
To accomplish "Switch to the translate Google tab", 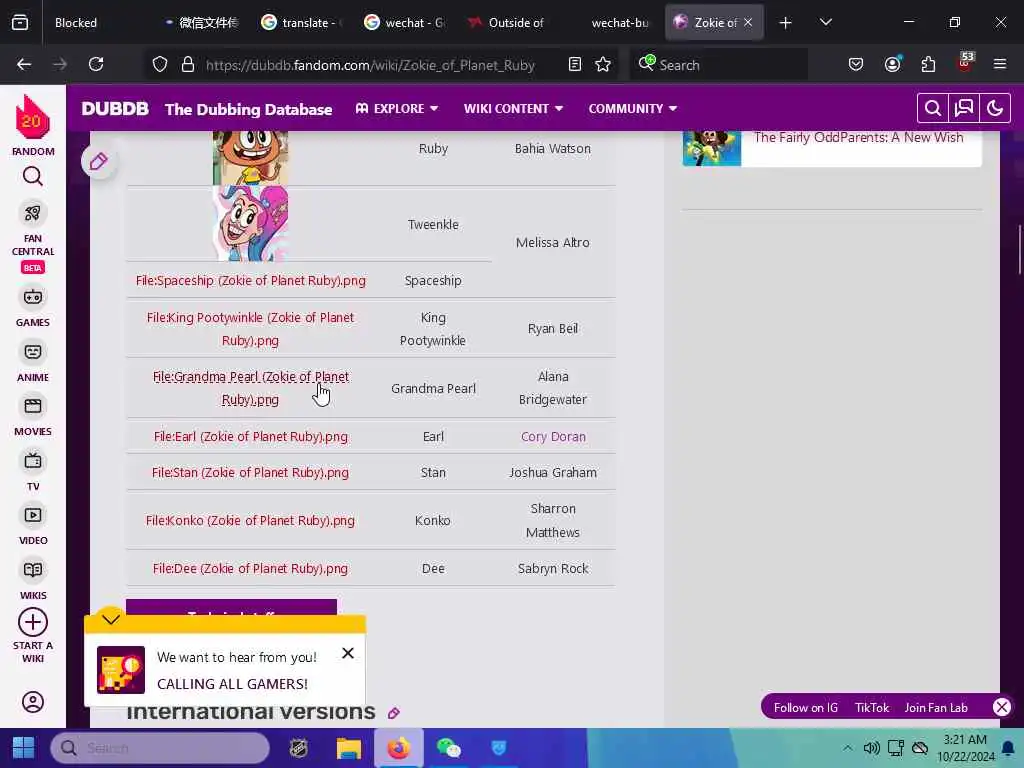I will coord(302,22).
